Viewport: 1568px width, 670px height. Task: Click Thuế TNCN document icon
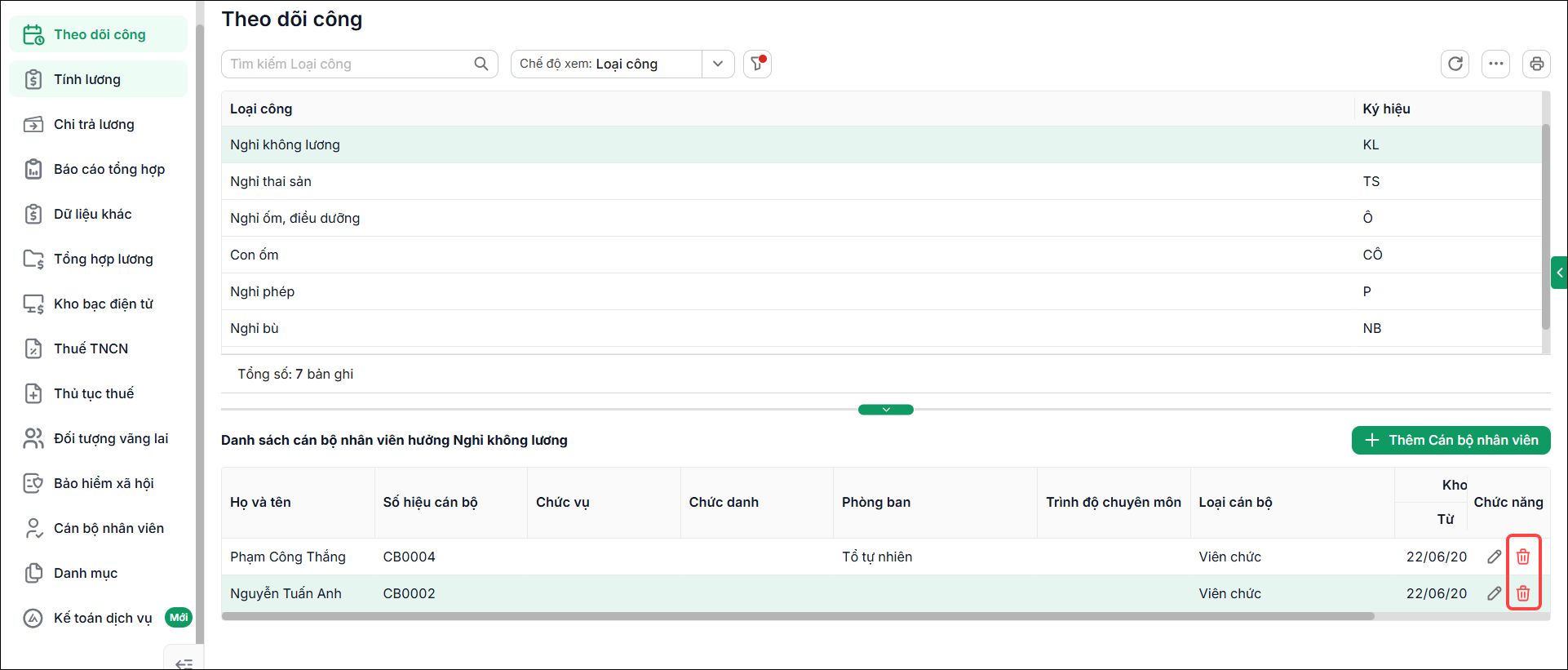click(x=33, y=348)
